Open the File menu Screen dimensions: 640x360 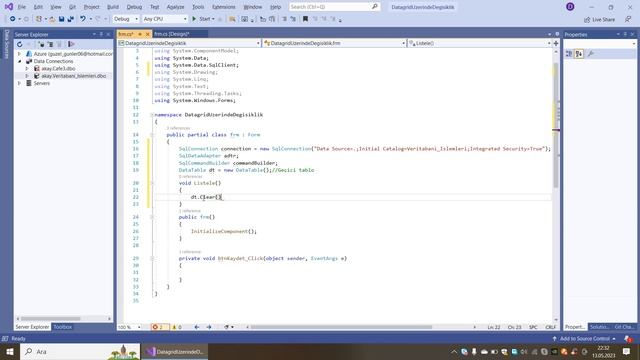(x=21, y=7)
